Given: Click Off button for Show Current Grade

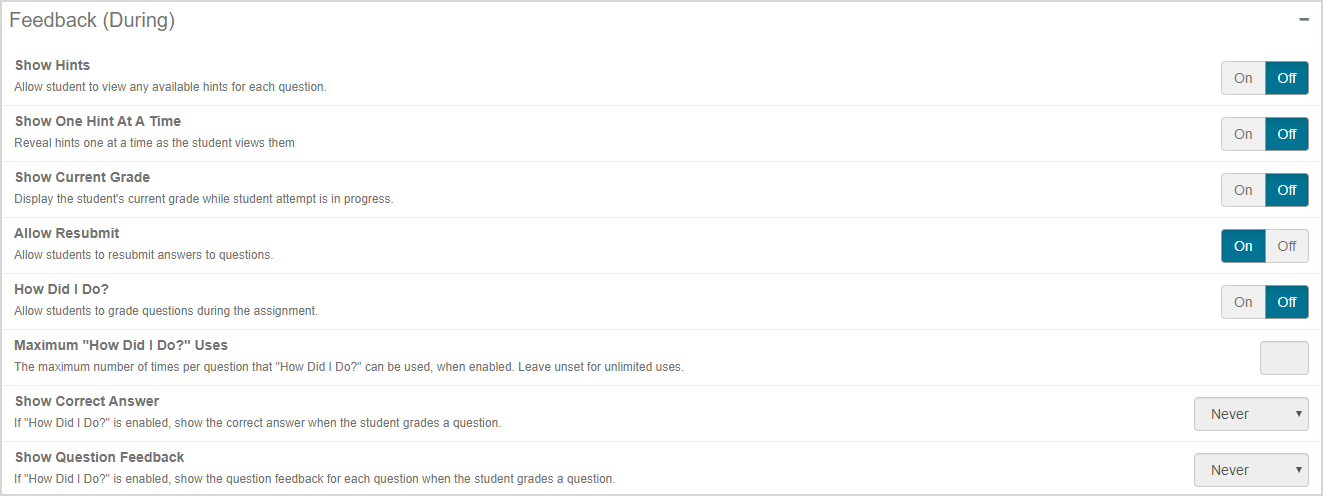Looking at the screenshot, I should (x=1287, y=190).
